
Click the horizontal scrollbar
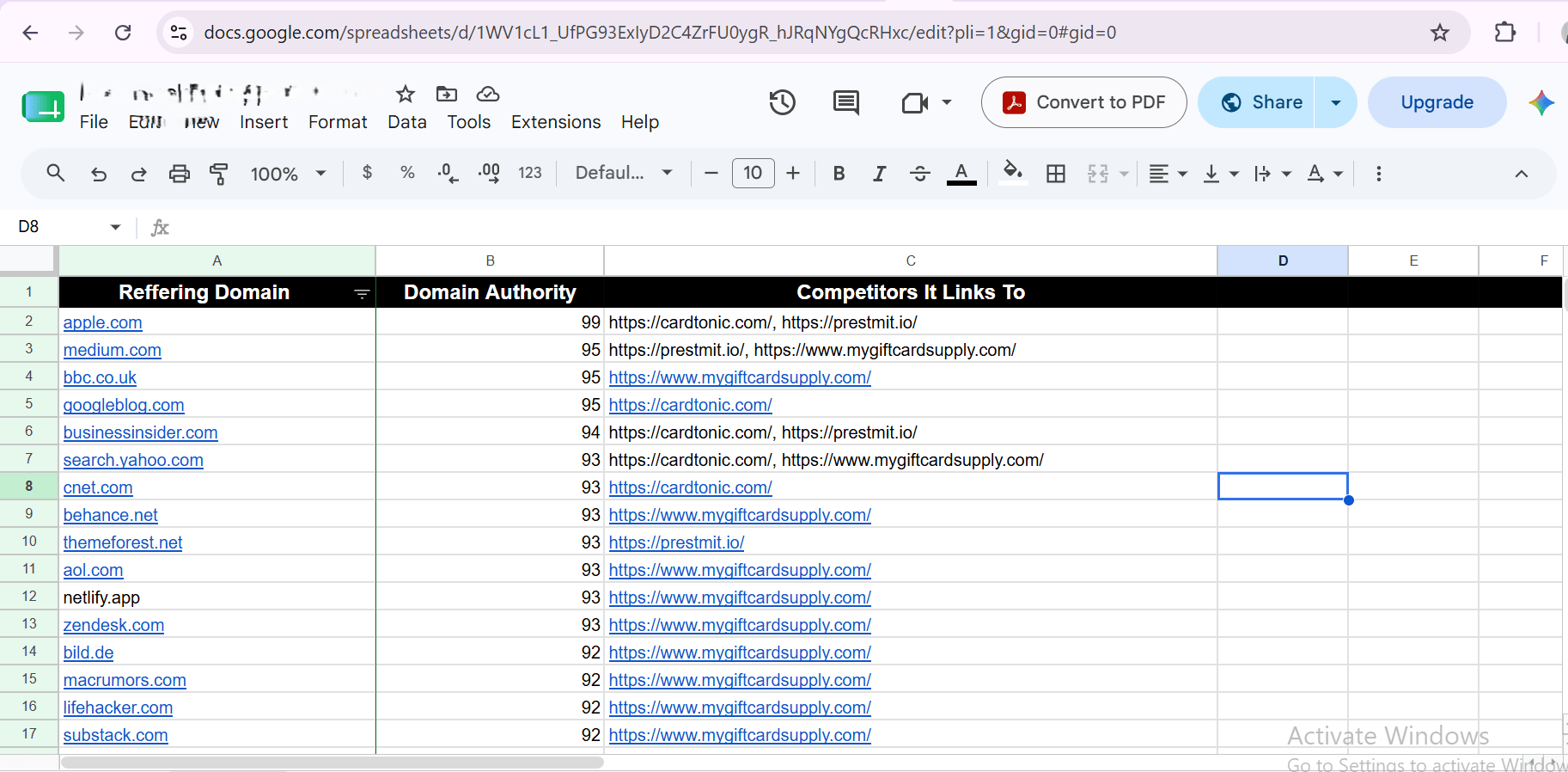333,763
